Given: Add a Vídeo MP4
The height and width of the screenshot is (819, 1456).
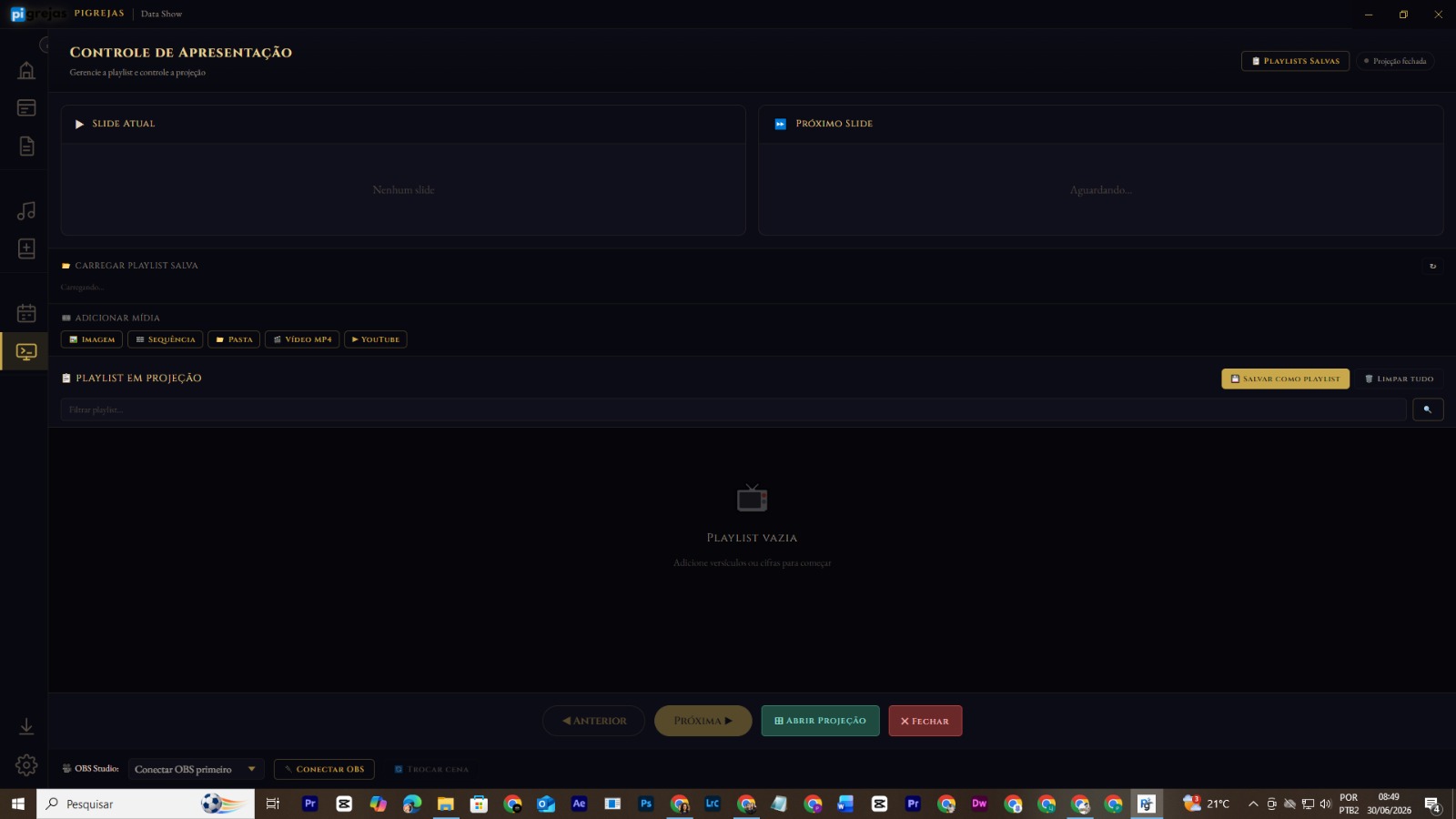Looking at the screenshot, I should (302, 339).
